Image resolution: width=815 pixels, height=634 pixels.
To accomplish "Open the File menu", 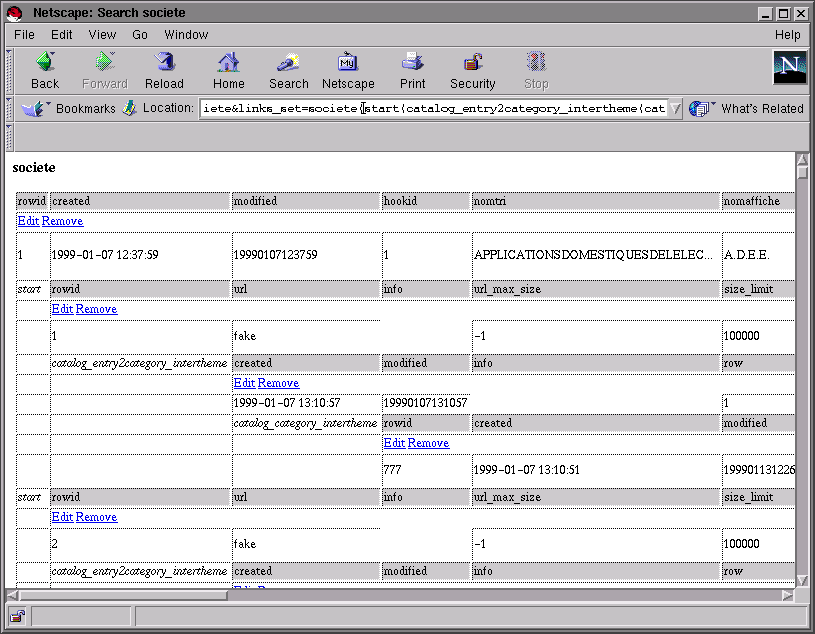I will point(24,34).
